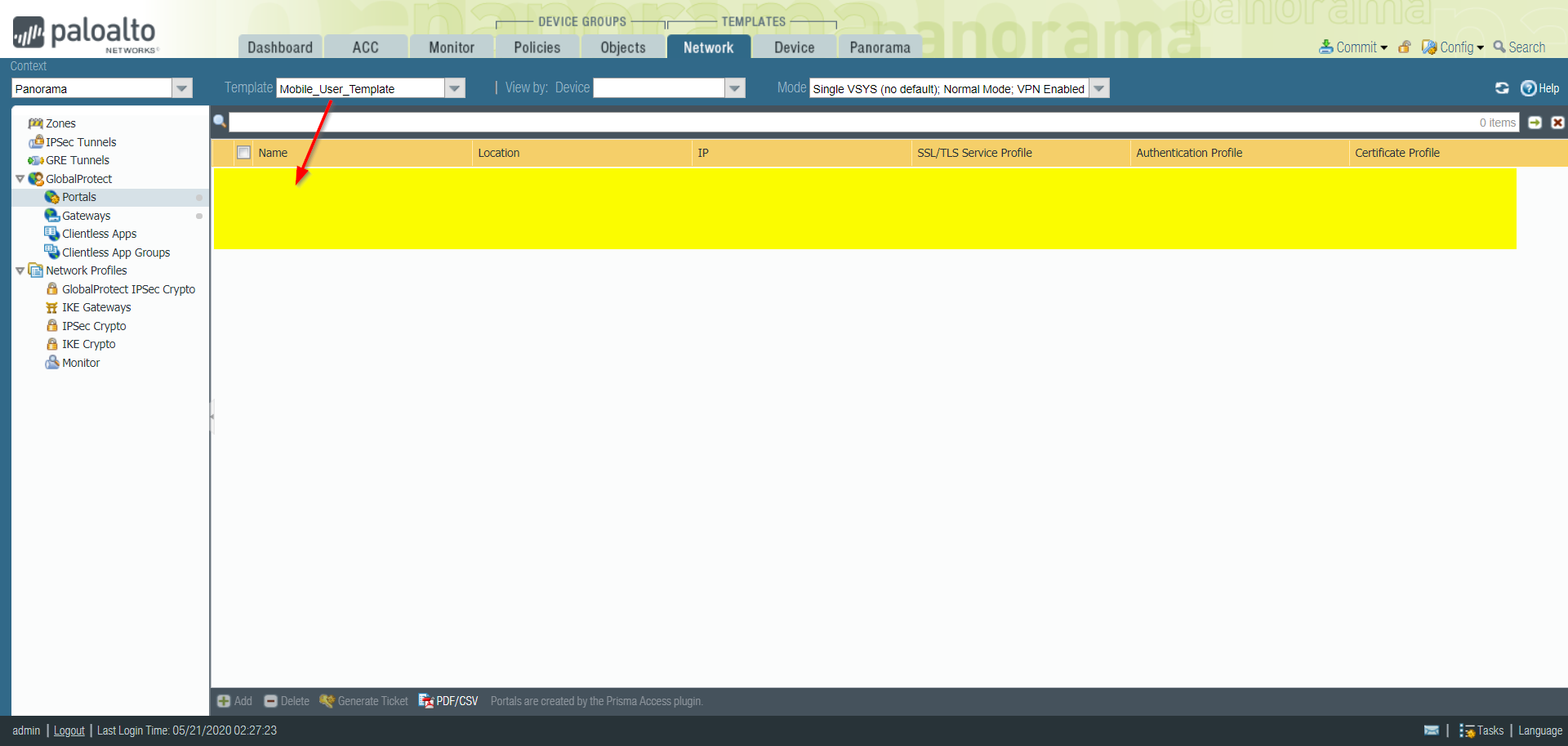Sort by the IP column header

click(x=801, y=153)
